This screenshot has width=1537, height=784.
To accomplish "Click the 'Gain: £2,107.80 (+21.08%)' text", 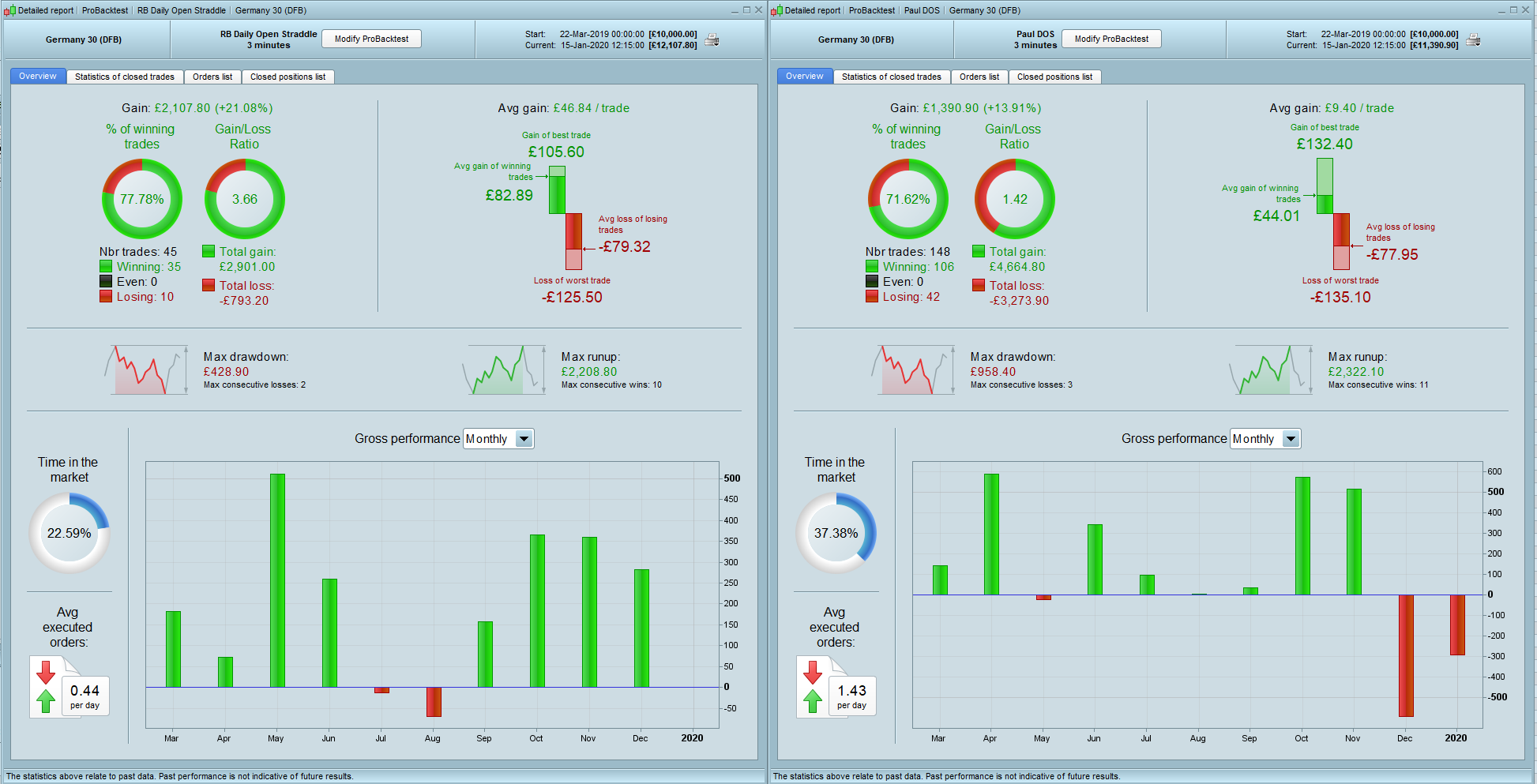I will point(197,108).
